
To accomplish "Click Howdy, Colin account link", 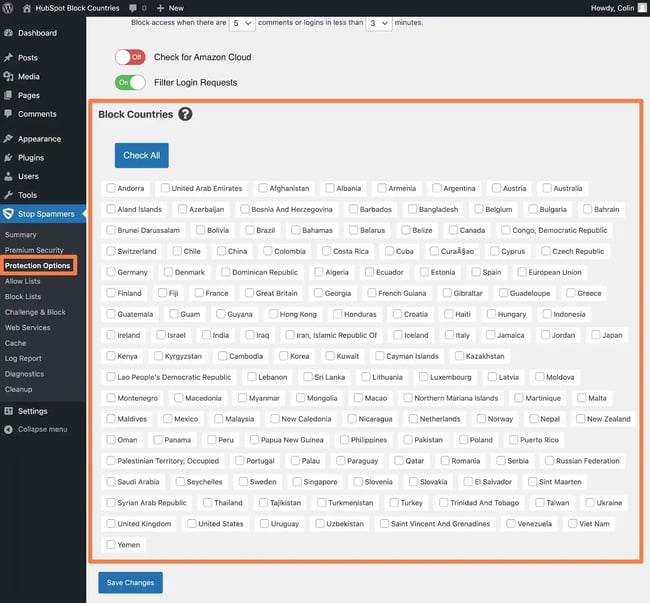I will [x=612, y=8].
